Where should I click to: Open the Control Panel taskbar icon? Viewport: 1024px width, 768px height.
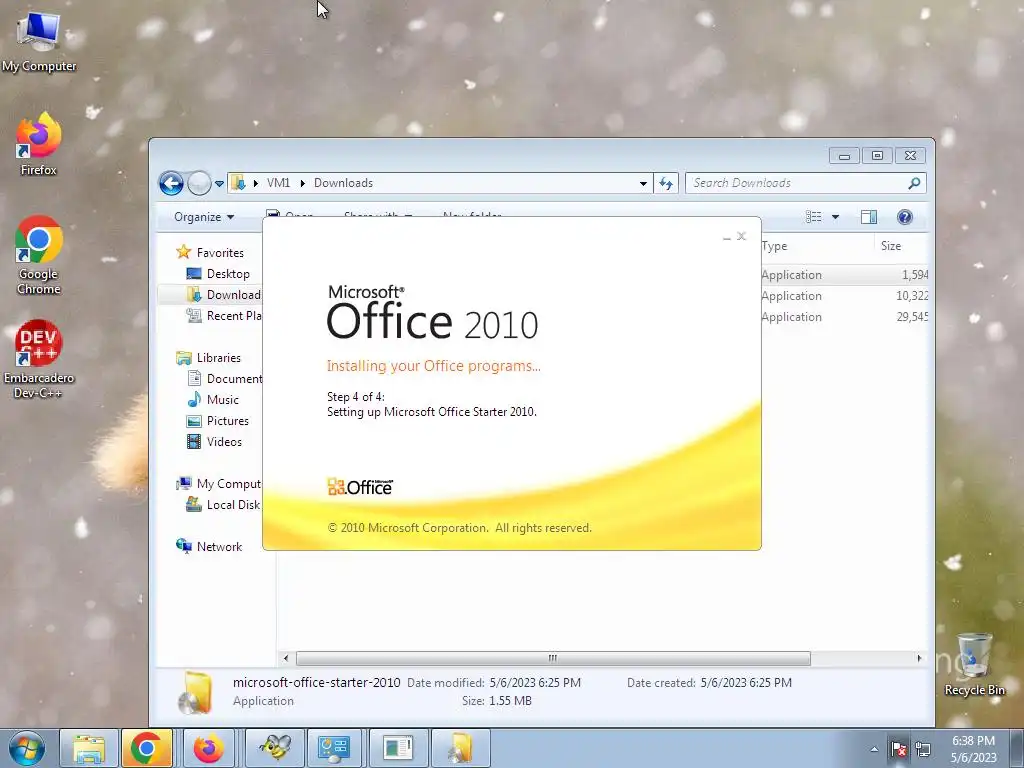click(x=334, y=748)
